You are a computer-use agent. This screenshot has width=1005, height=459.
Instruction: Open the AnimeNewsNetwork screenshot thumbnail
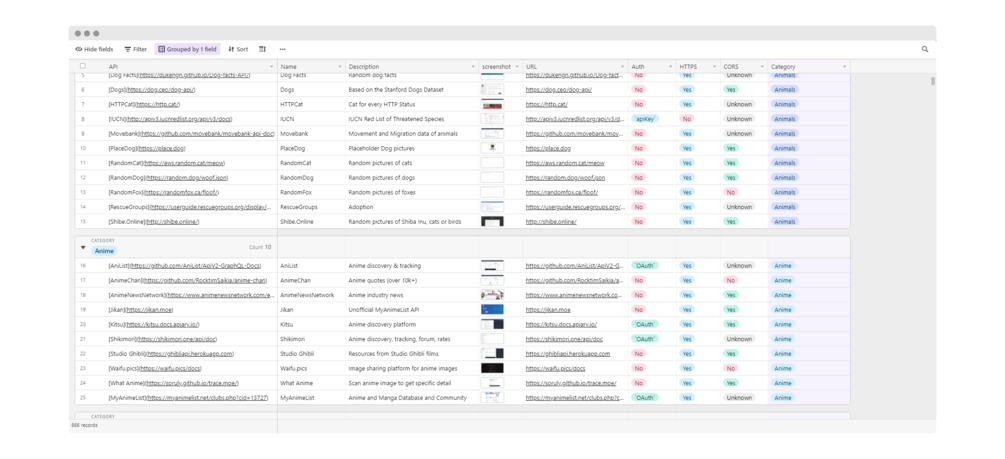[x=492, y=295]
